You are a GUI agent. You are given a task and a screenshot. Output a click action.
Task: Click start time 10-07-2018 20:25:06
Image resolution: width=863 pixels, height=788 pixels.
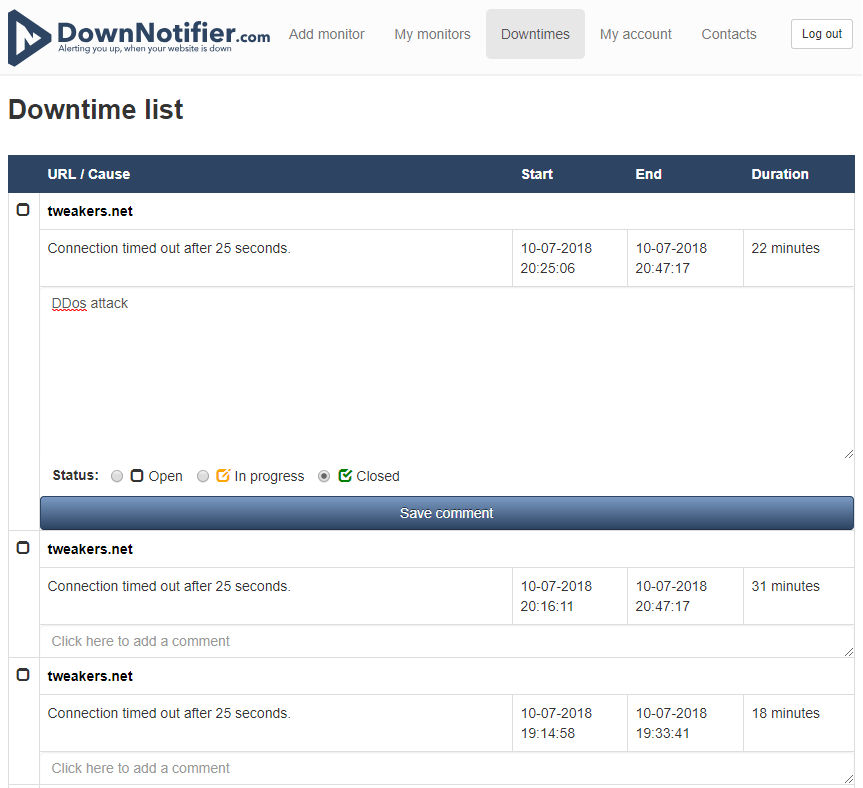[556, 258]
